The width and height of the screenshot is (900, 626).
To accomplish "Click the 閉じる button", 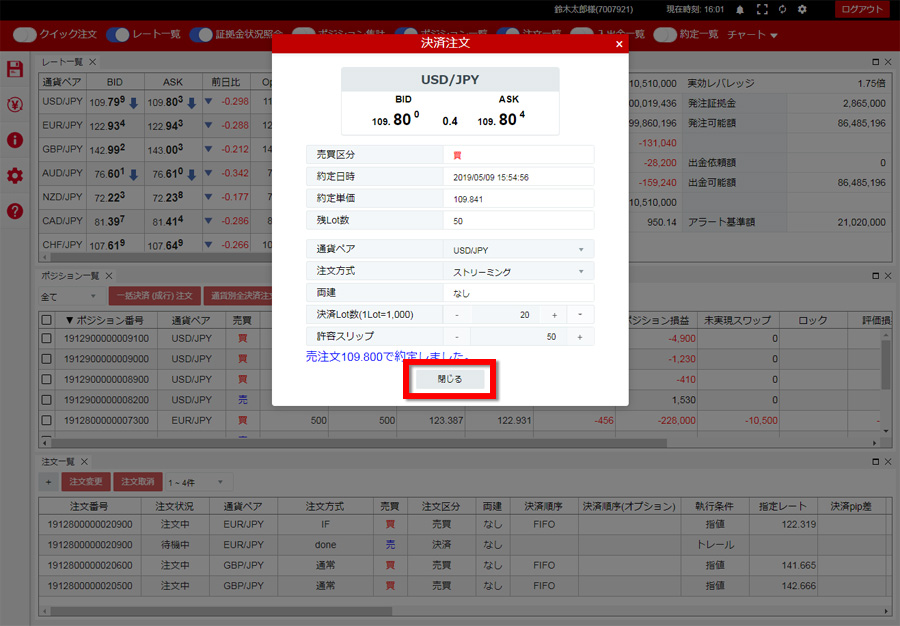I will tap(449, 379).
